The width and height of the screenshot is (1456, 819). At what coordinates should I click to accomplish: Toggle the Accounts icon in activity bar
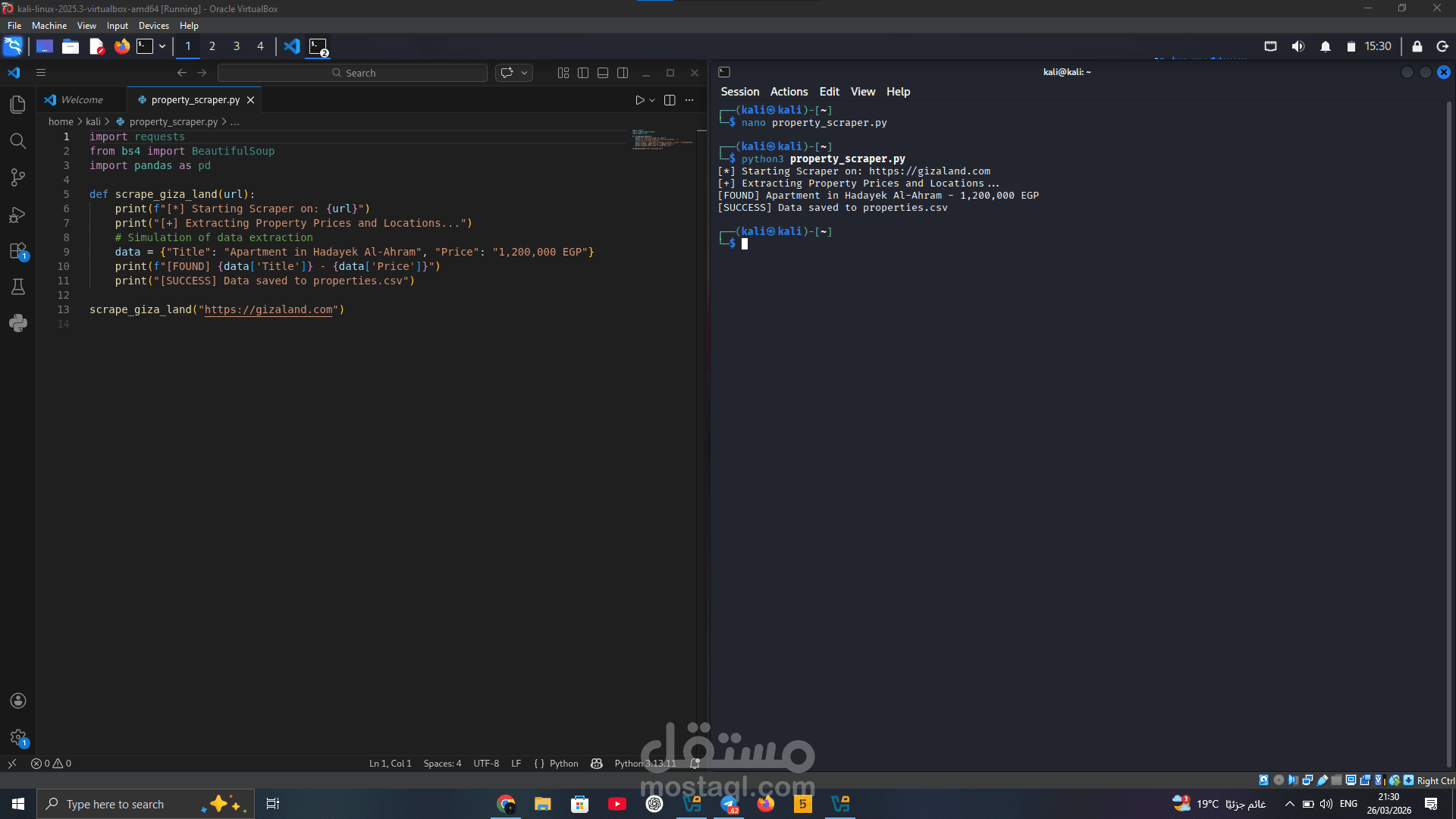(17, 701)
